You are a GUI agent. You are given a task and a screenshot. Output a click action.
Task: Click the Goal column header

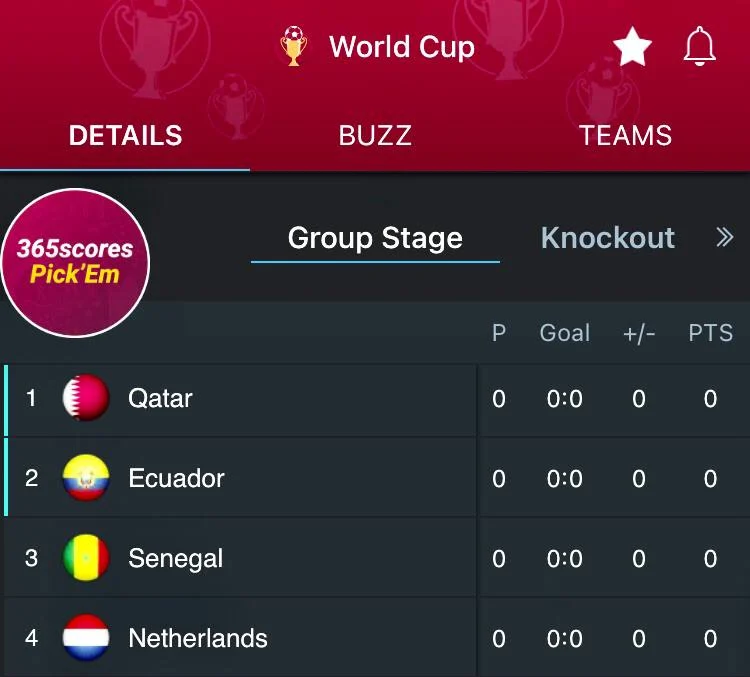pyautogui.click(x=565, y=333)
